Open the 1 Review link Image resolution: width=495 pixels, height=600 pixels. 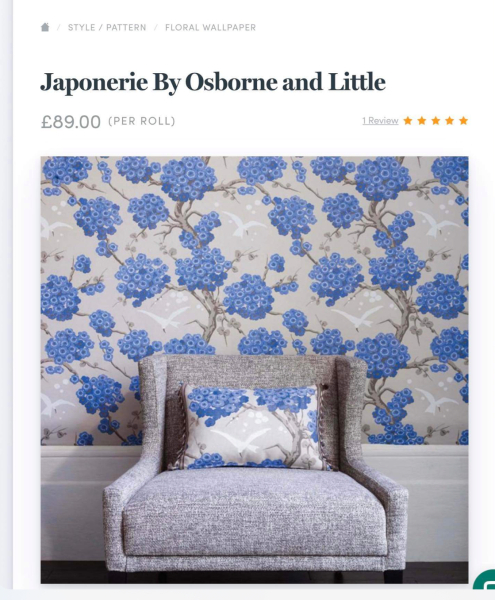click(380, 121)
